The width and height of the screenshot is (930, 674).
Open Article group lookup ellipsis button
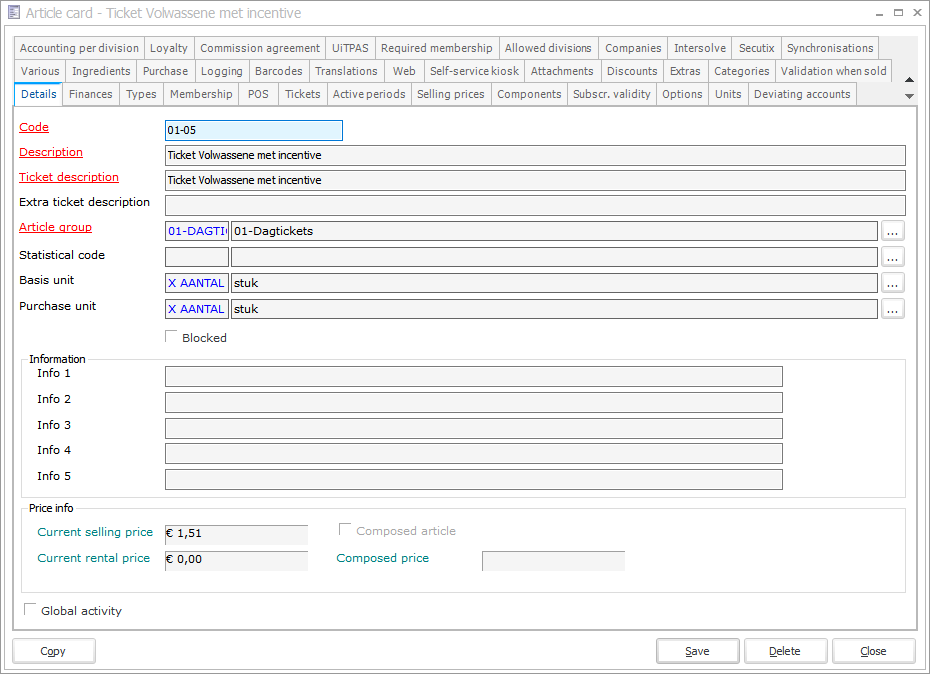[893, 231]
